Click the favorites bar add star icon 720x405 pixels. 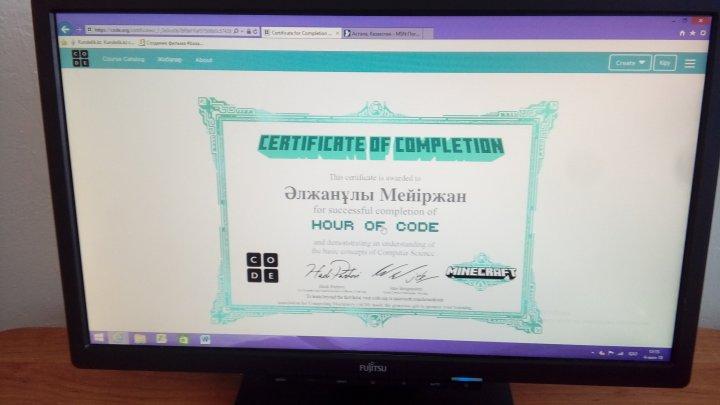65,42
